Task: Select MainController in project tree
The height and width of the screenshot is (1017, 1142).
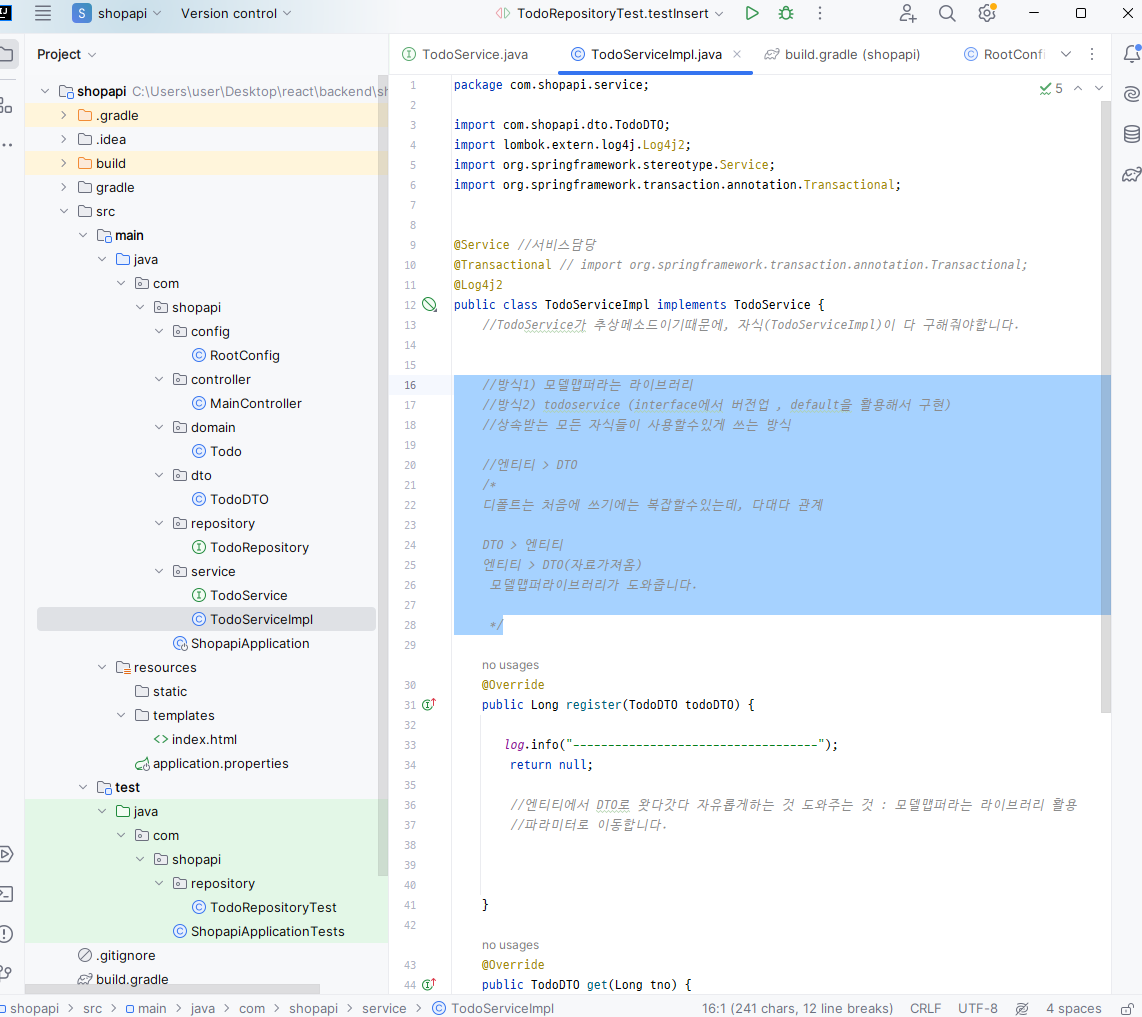Action: [255, 404]
